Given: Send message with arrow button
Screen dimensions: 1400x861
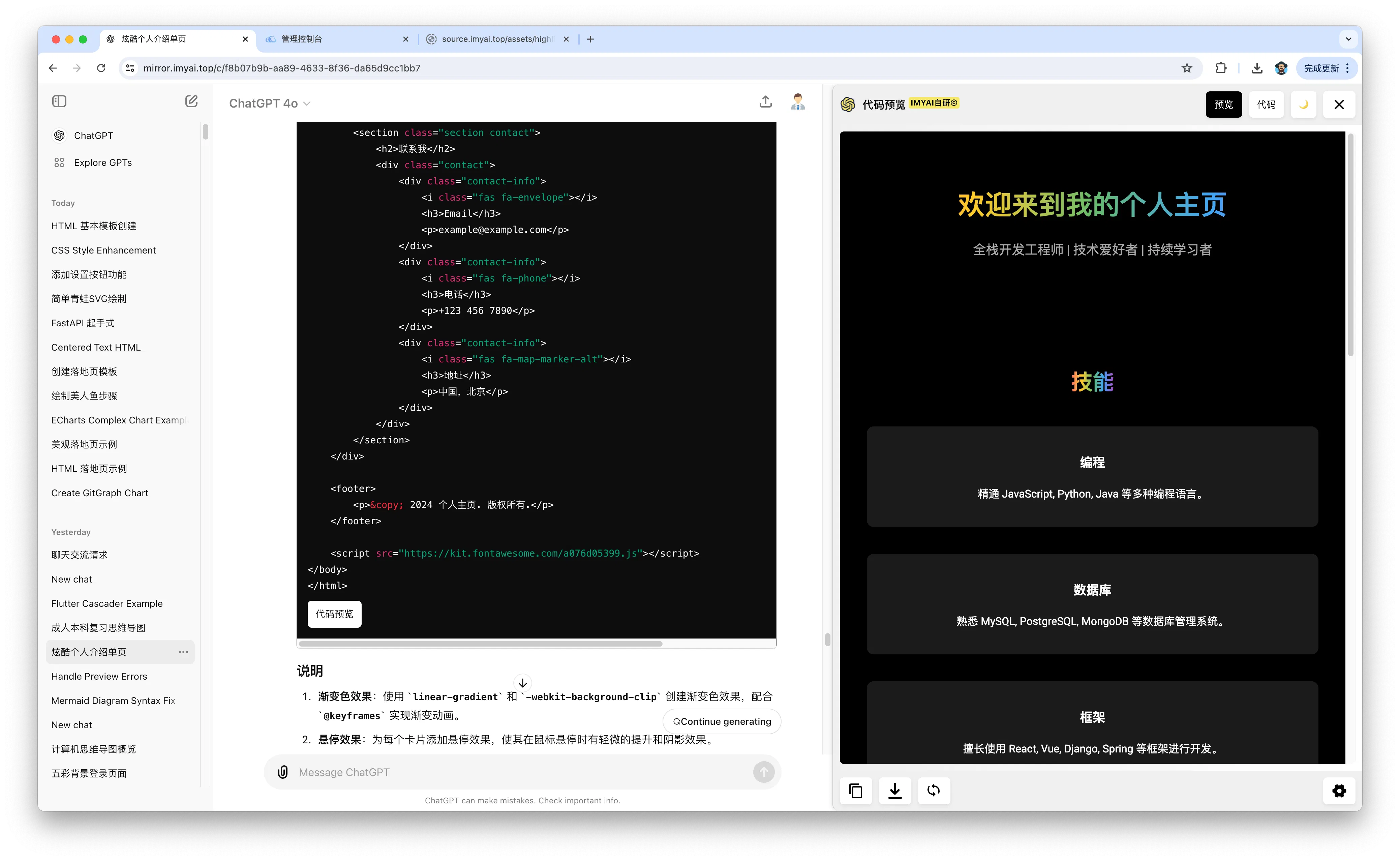Looking at the screenshot, I should point(764,772).
